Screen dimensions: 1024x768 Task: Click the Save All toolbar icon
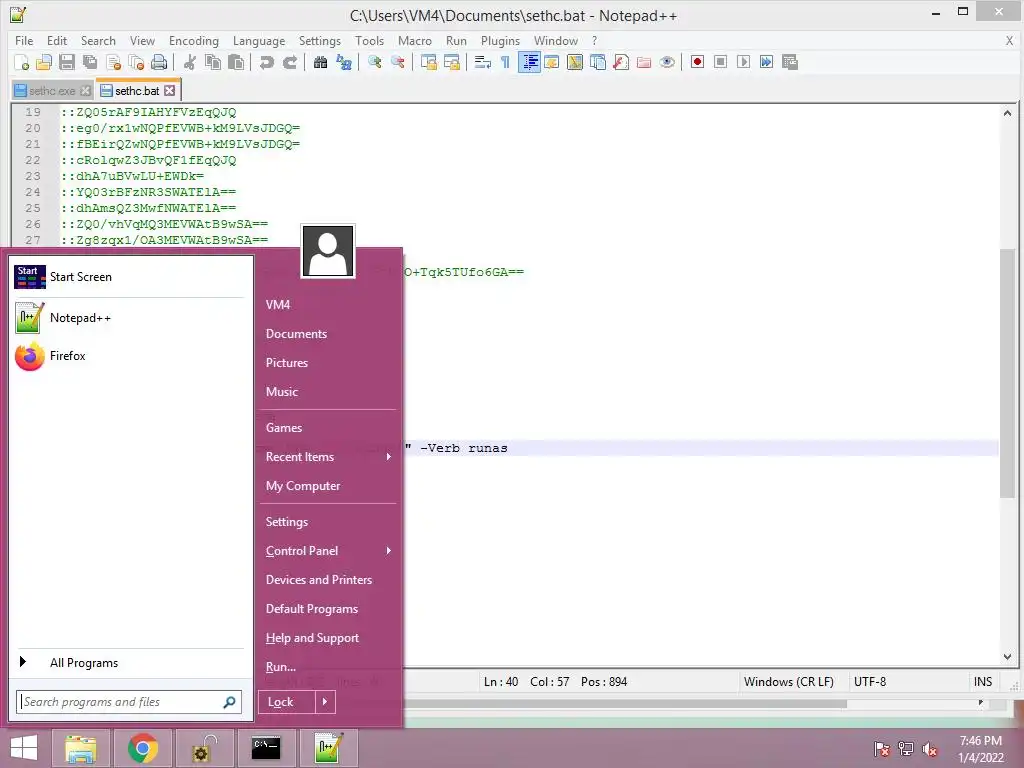[90, 62]
